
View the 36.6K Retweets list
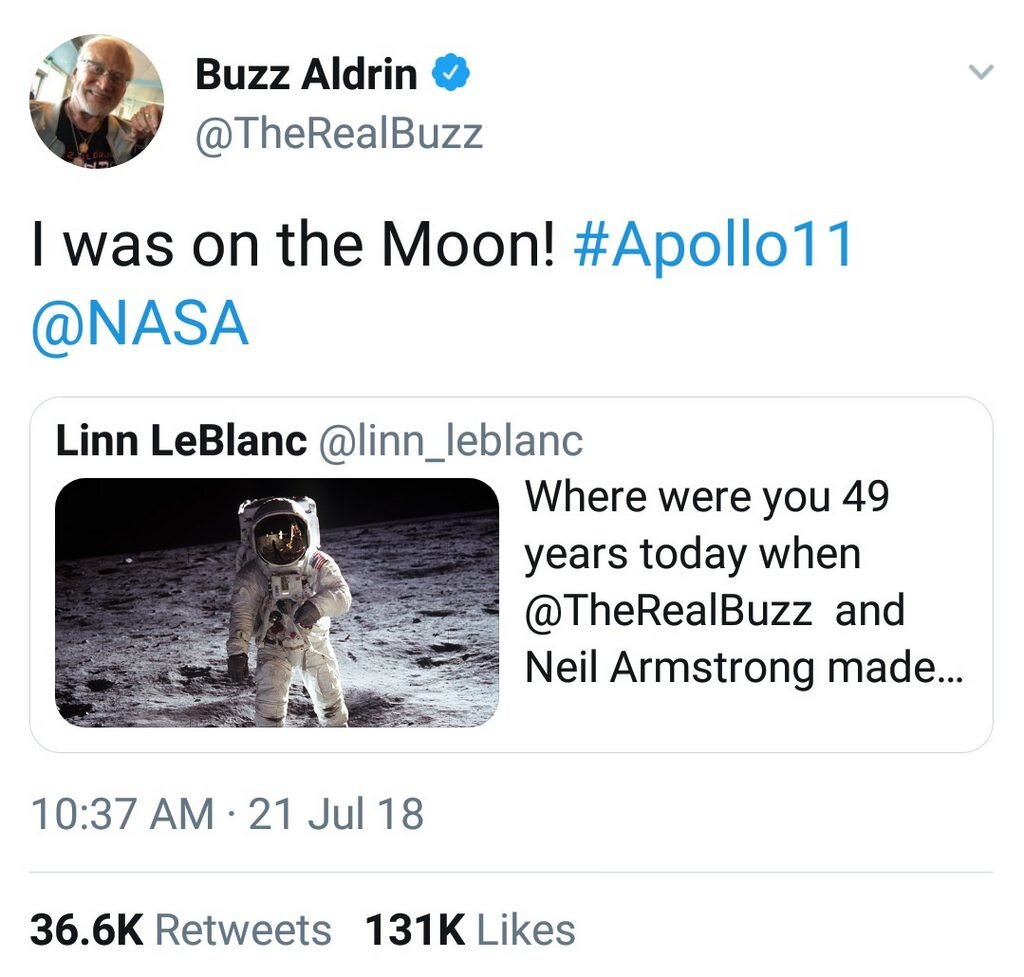pos(180,930)
